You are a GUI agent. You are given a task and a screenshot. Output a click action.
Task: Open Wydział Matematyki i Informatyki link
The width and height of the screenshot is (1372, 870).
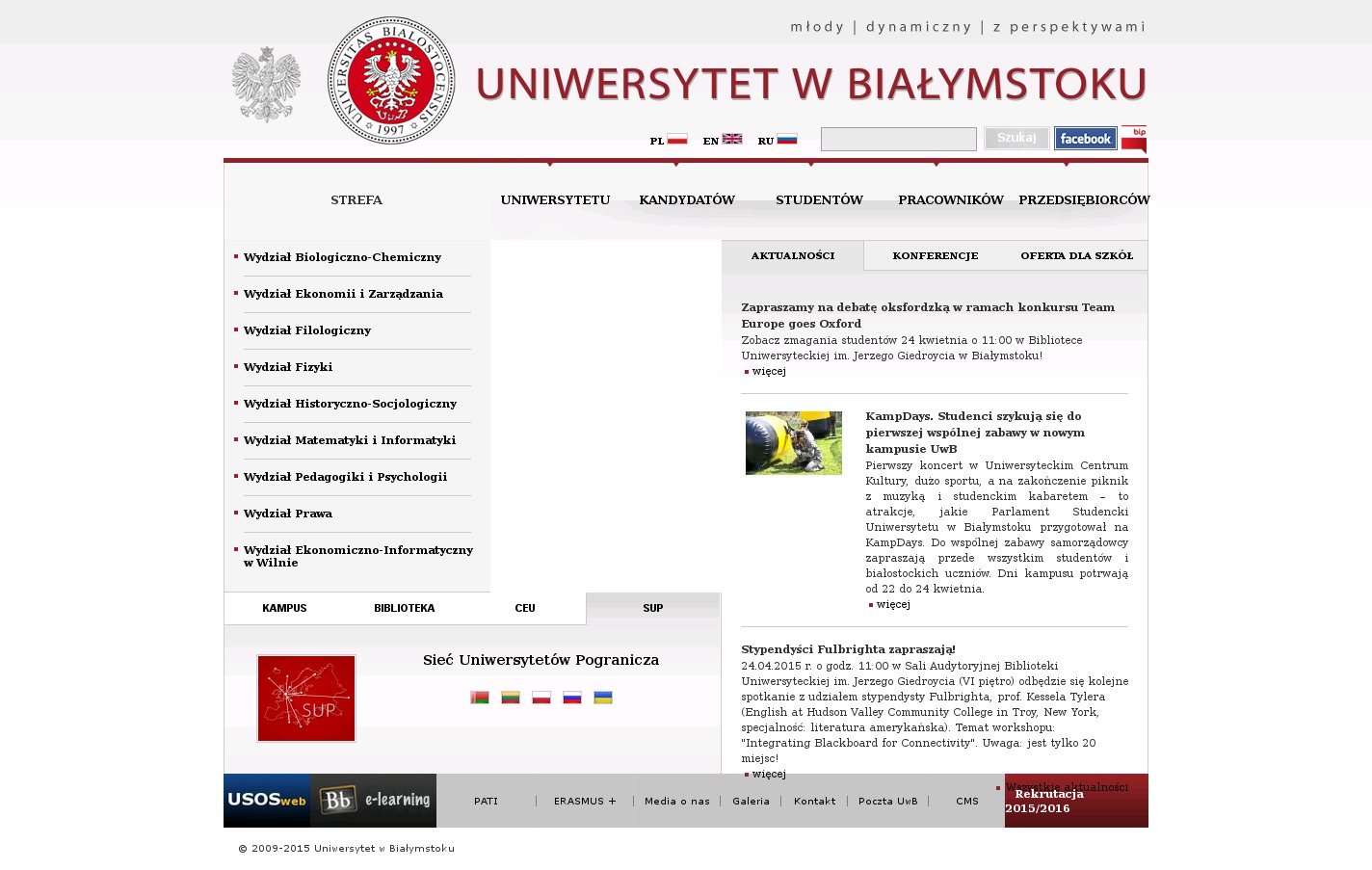point(350,440)
